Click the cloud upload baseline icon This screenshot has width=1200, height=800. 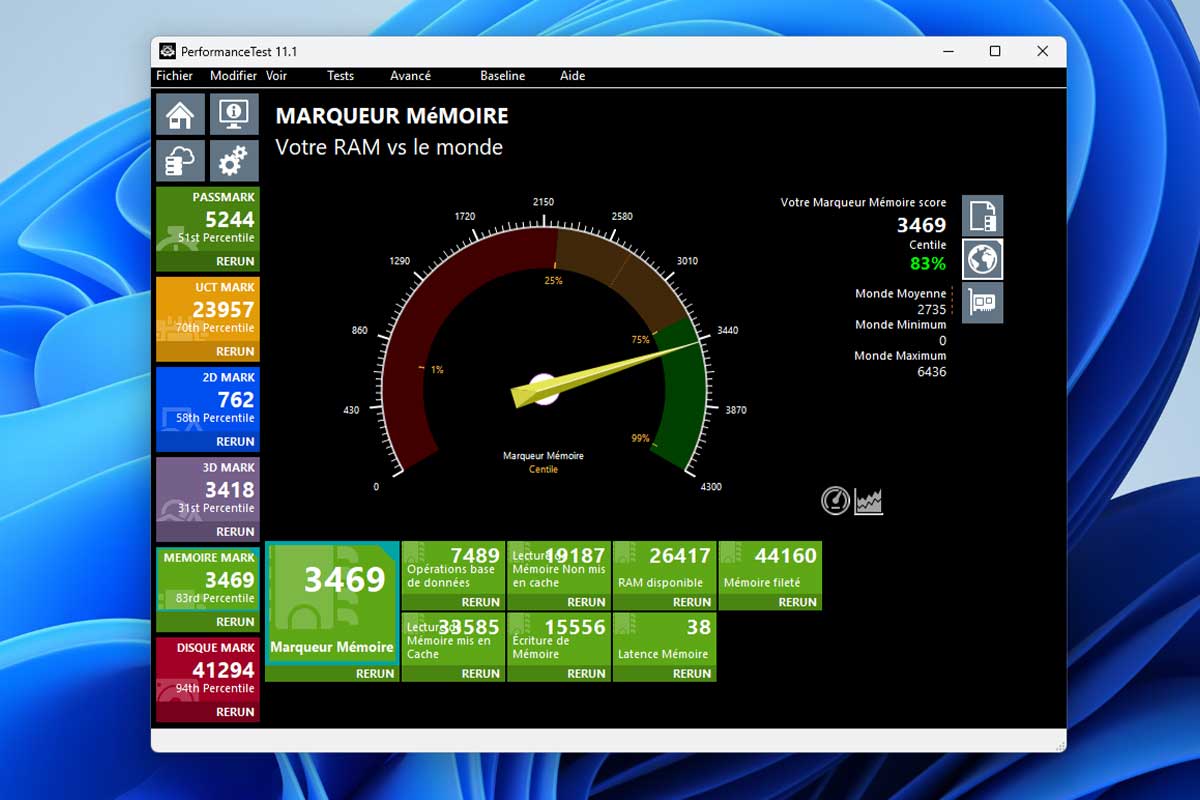coord(181,161)
